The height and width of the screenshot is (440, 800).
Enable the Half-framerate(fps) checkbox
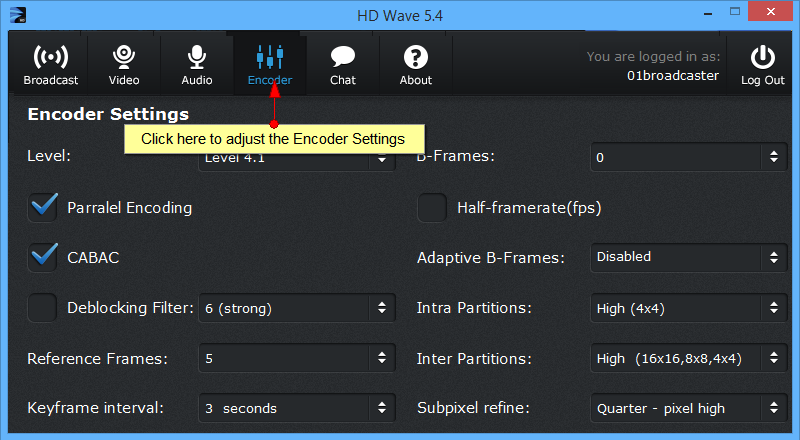(x=432, y=207)
